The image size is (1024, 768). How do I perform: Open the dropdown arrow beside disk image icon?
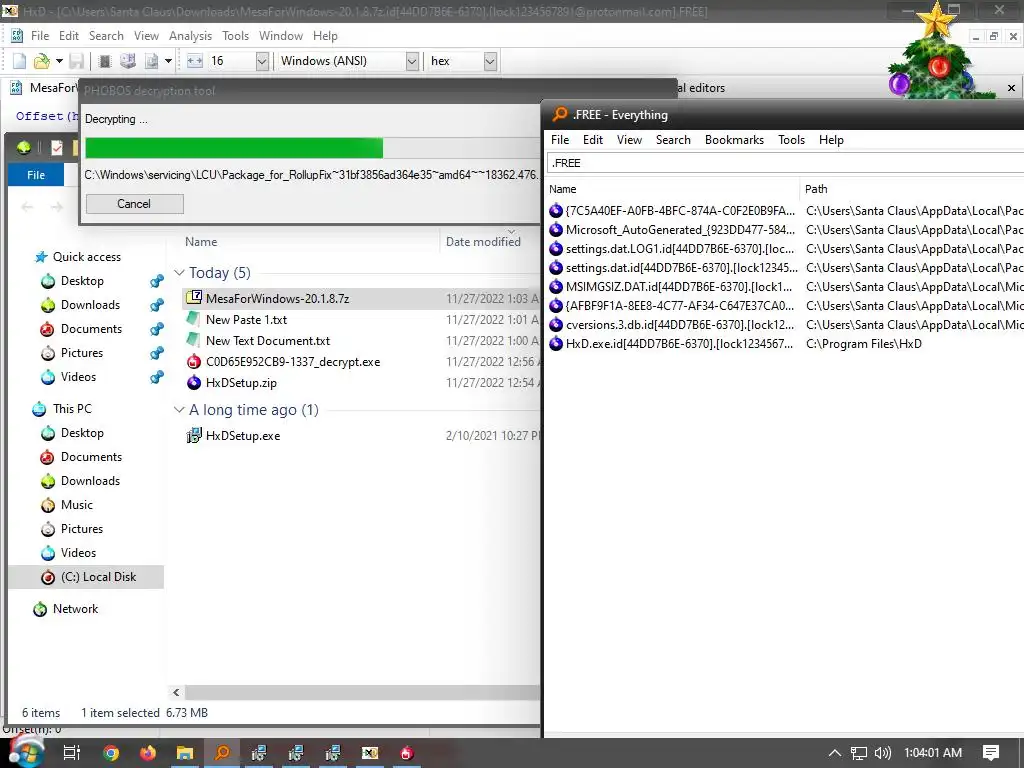click(x=168, y=61)
